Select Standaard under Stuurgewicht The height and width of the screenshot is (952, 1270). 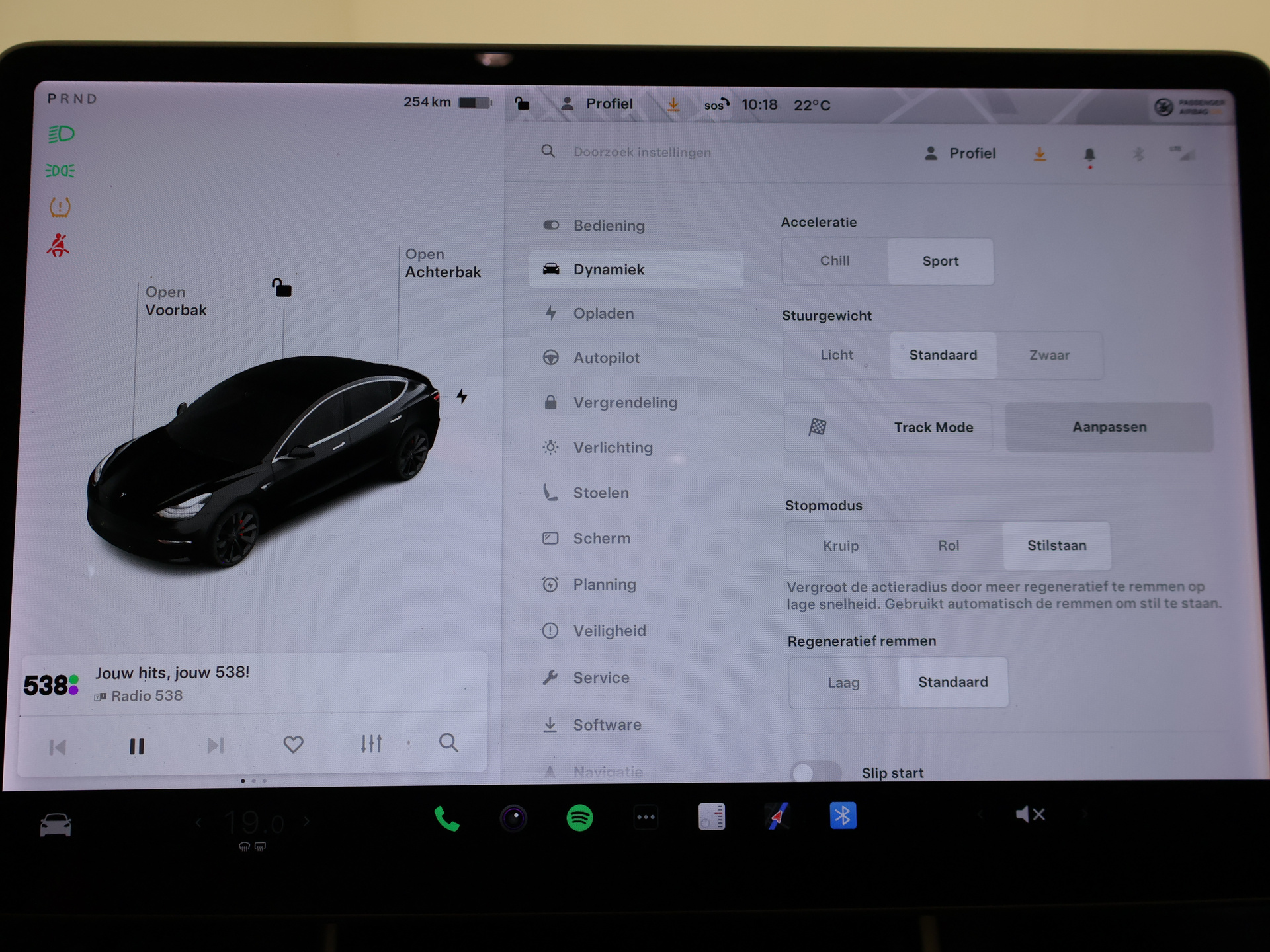[943, 355]
